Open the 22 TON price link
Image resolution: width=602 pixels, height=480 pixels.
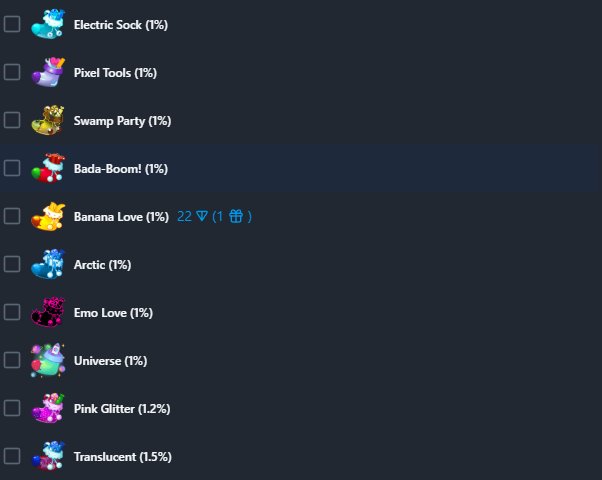[193, 217]
